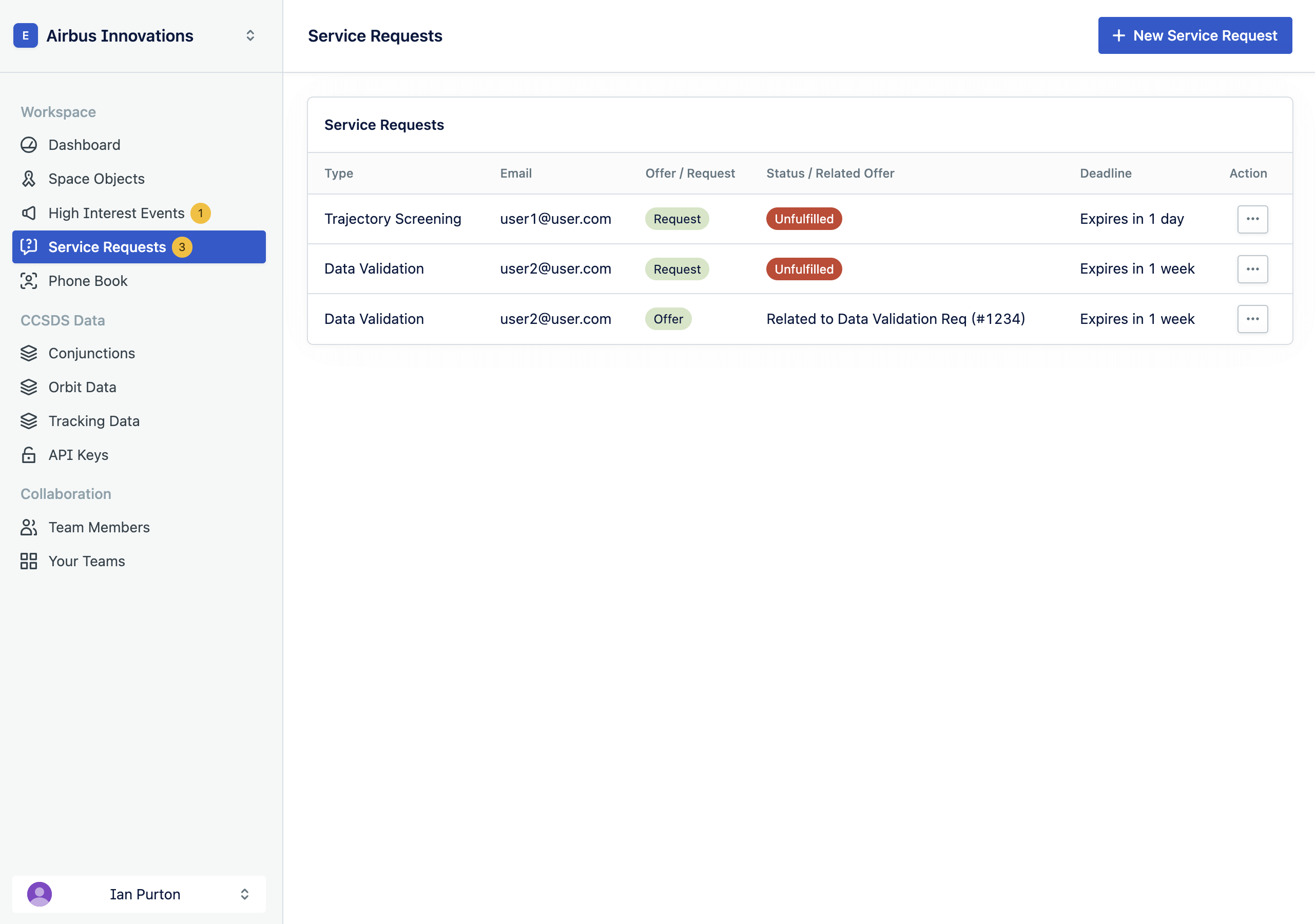
Task: Open the Ian Purton user menu chevron
Action: (244, 894)
